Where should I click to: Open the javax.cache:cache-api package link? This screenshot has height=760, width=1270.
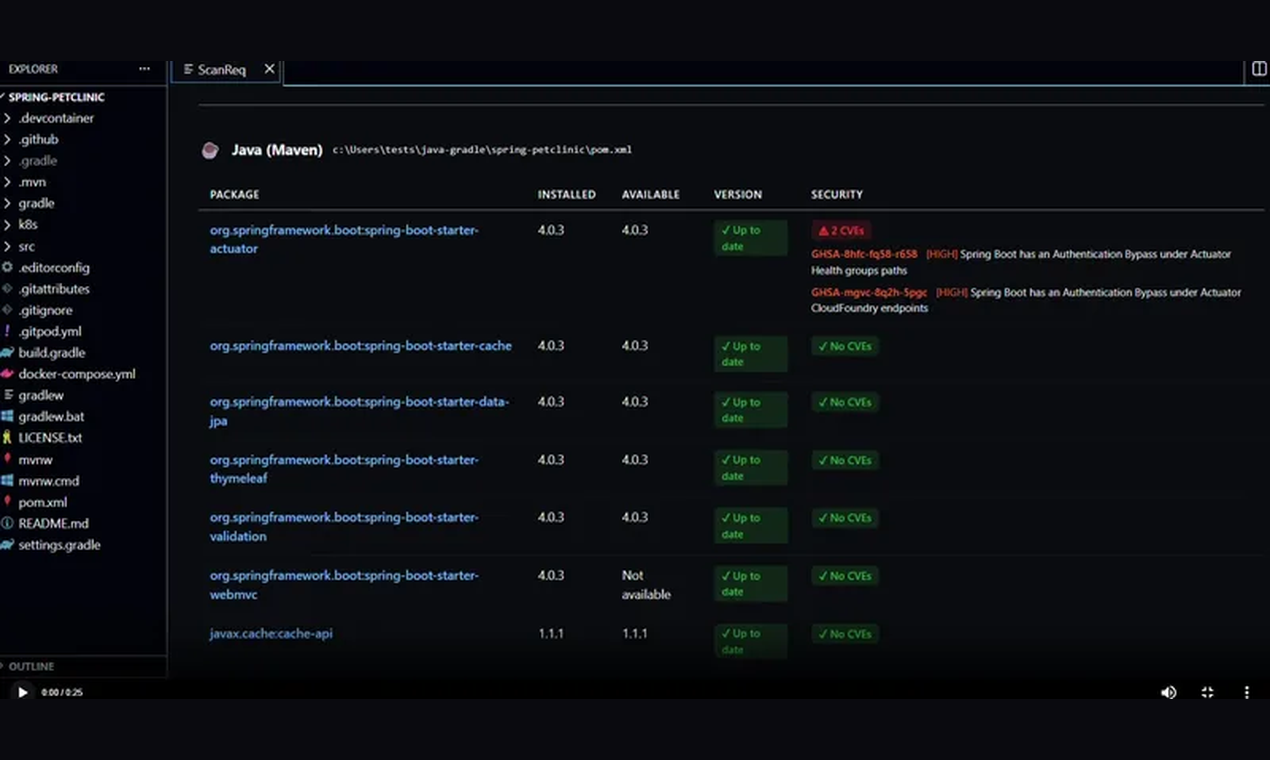coord(271,634)
